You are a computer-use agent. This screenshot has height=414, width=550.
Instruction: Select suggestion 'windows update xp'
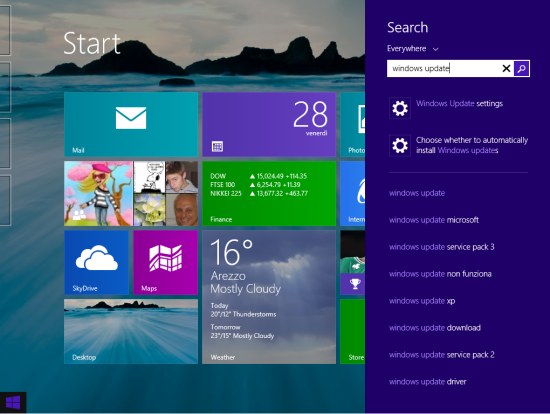click(422, 301)
